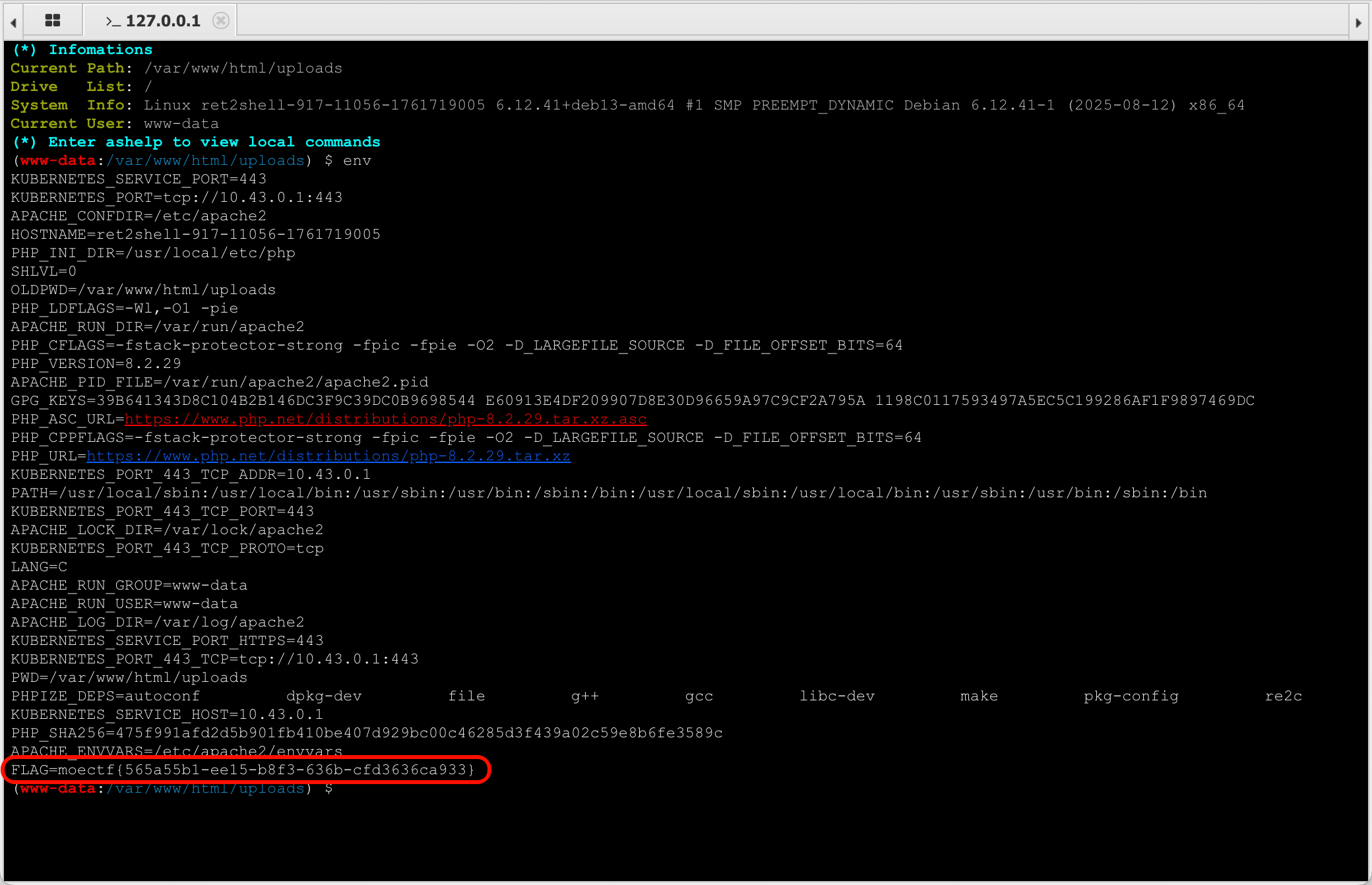Click the System Info line
This screenshot has width=1372, height=885.
pos(627,106)
